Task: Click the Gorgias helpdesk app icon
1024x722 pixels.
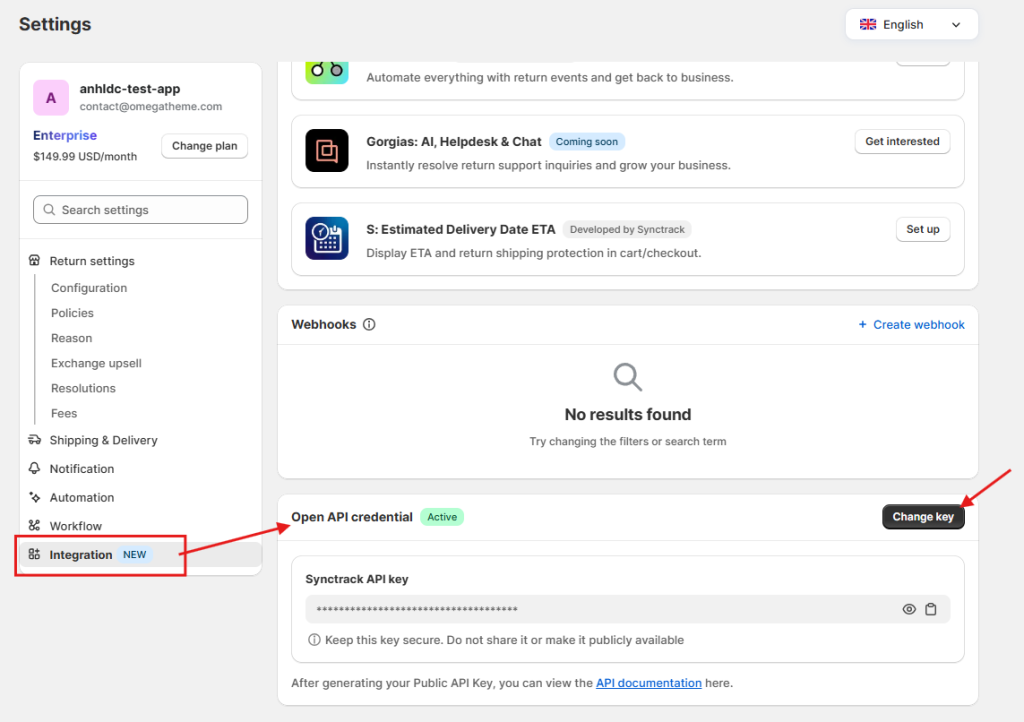Action: tap(327, 149)
